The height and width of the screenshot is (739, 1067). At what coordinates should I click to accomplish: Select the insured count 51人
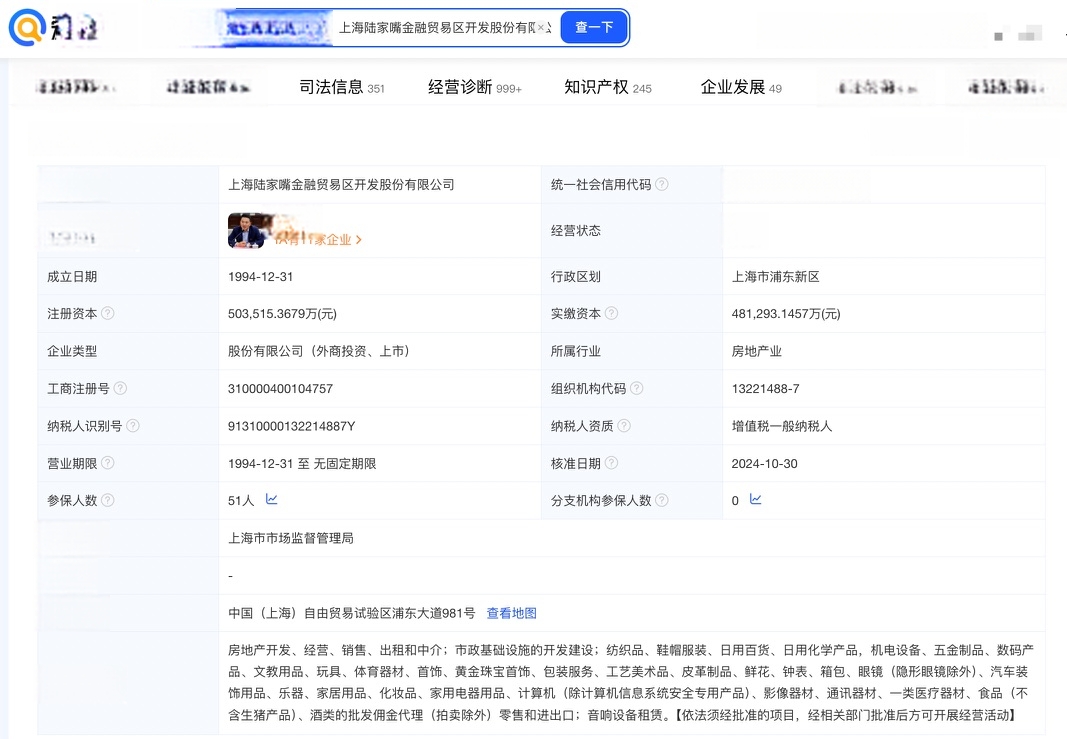(x=241, y=501)
